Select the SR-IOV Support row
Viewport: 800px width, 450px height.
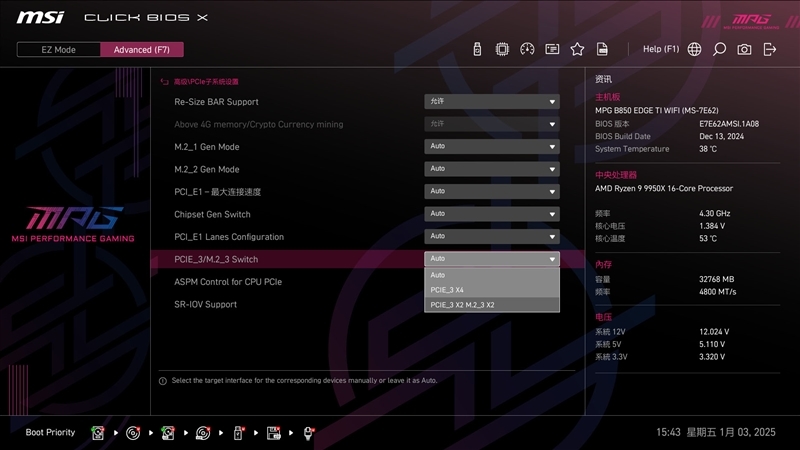206,304
